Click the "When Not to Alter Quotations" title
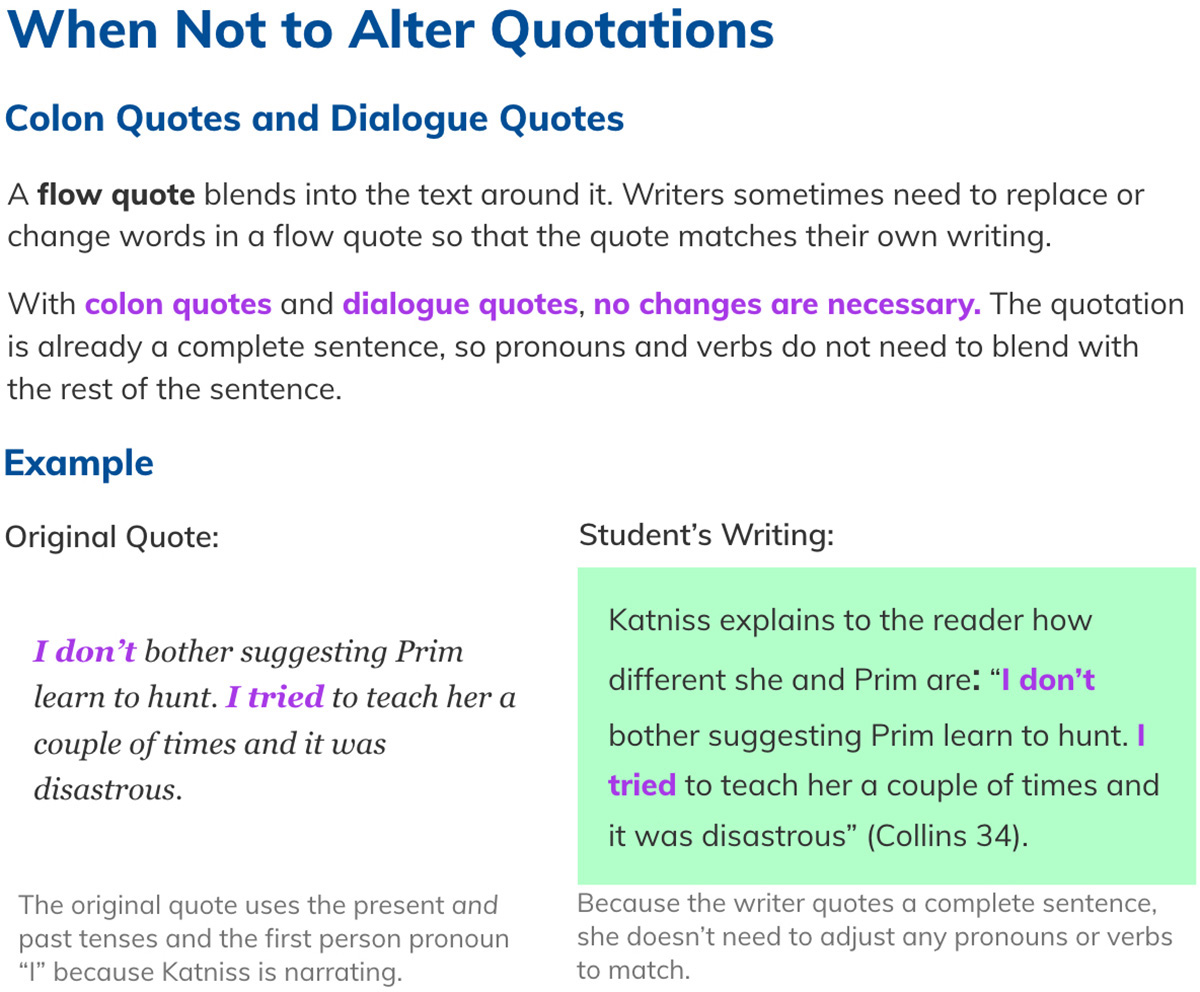 coord(390,30)
